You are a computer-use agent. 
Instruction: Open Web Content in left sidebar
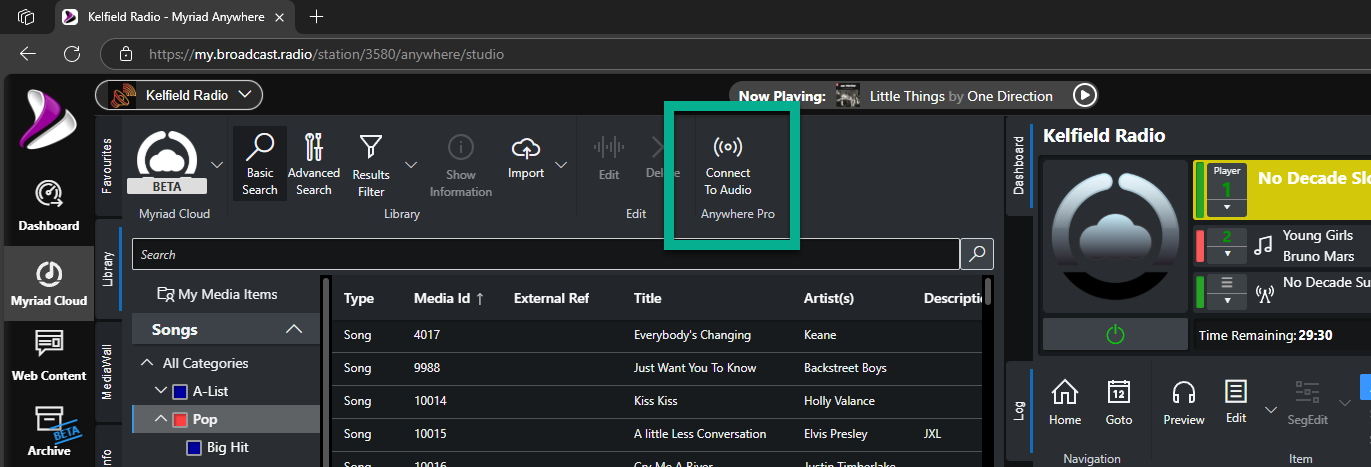point(48,356)
